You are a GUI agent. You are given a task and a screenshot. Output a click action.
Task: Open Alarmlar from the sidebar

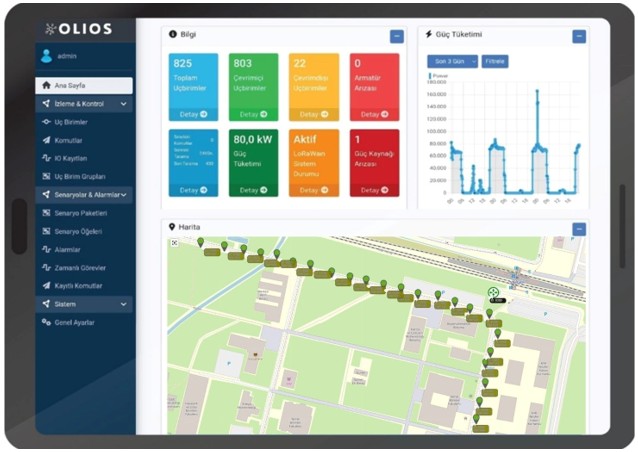click(x=67, y=249)
